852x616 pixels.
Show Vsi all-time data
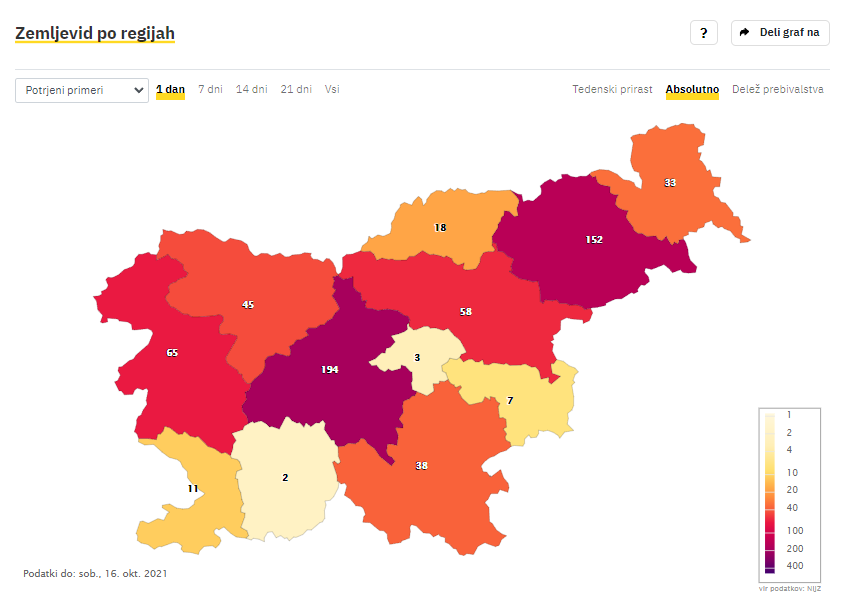(332, 90)
